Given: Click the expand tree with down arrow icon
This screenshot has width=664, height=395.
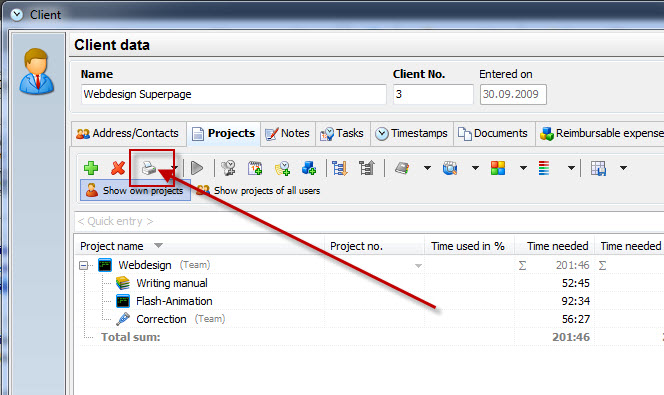Looking at the screenshot, I should (340, 168).
